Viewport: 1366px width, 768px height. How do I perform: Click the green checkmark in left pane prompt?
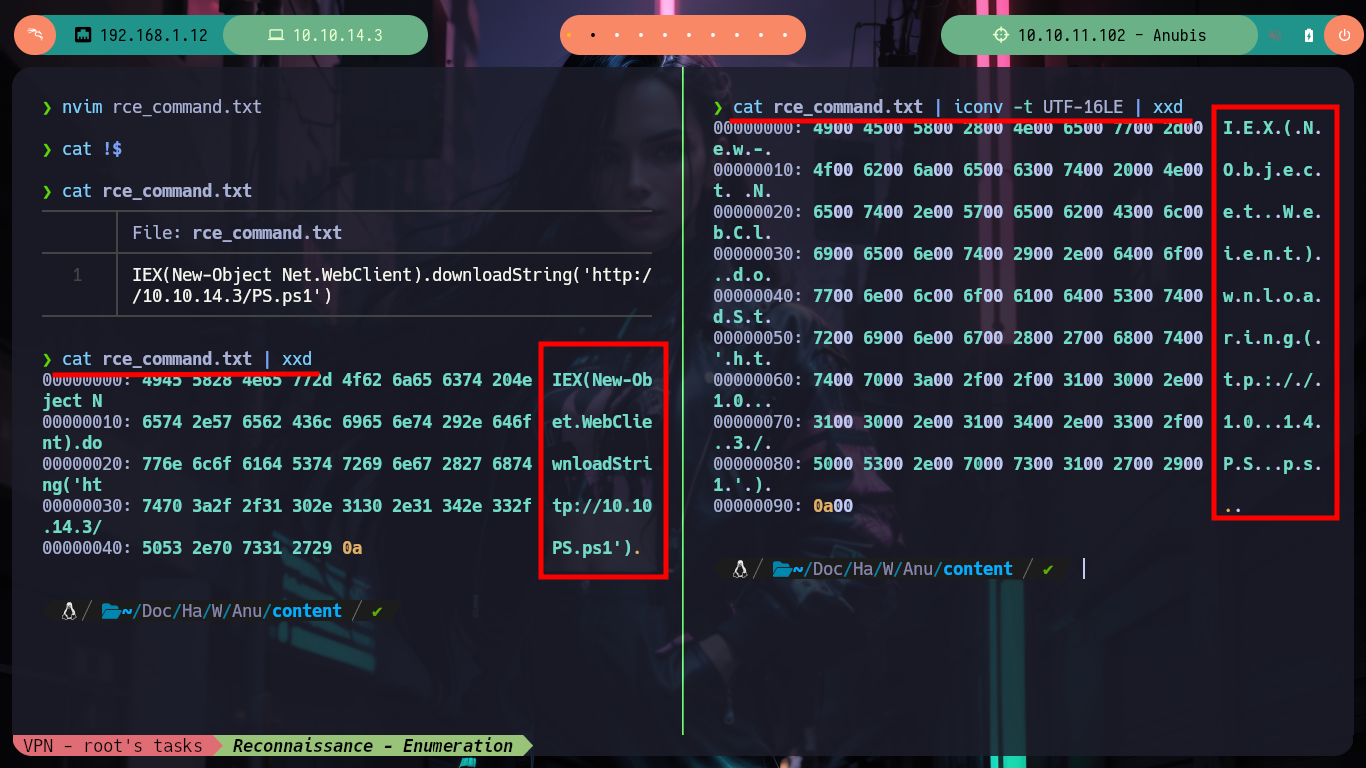[376, 611]
